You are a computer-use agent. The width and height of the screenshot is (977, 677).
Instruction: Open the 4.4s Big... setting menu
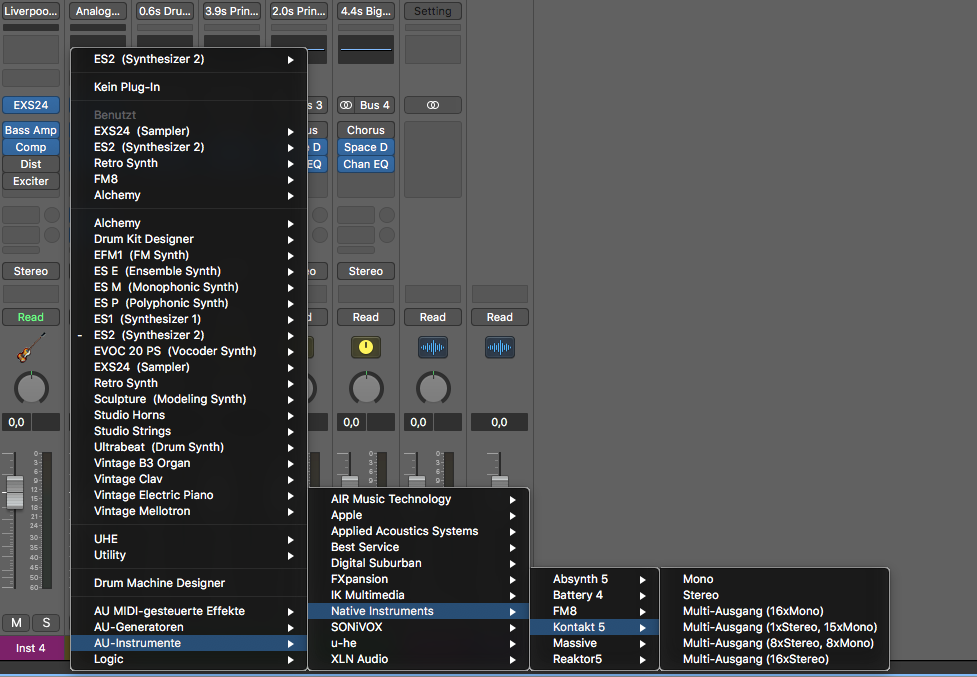(366, 11)
